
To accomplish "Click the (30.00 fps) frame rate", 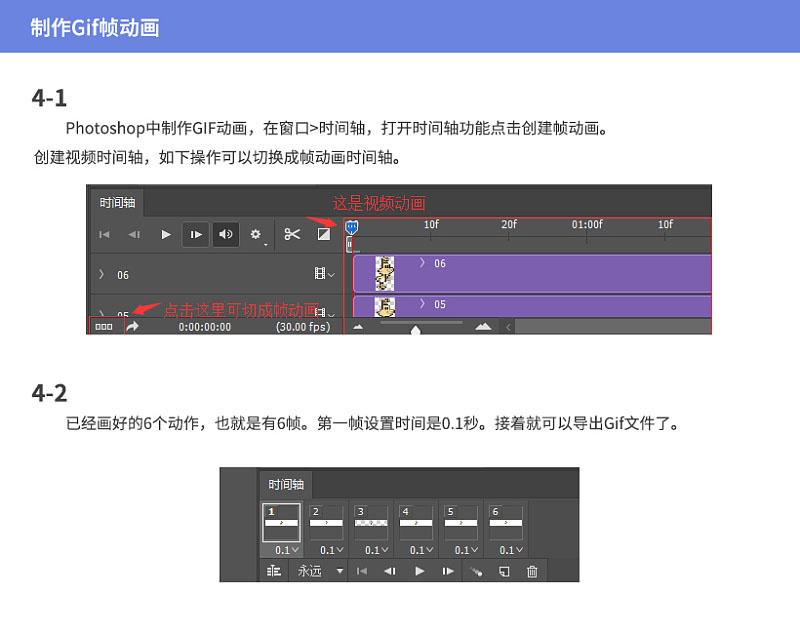I will pyautogui.click(x=303, y=327).
